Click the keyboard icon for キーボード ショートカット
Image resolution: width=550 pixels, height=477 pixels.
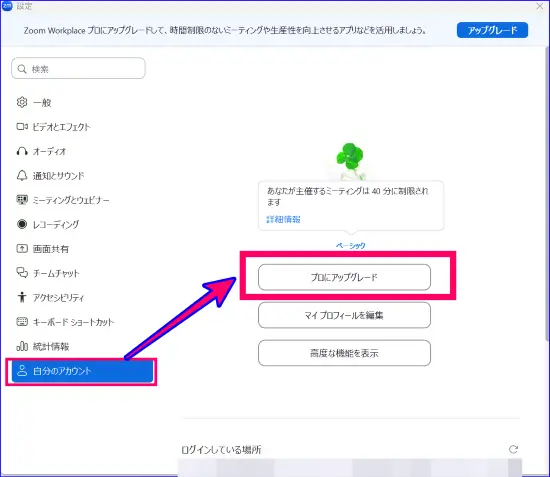tap(22, 322)
